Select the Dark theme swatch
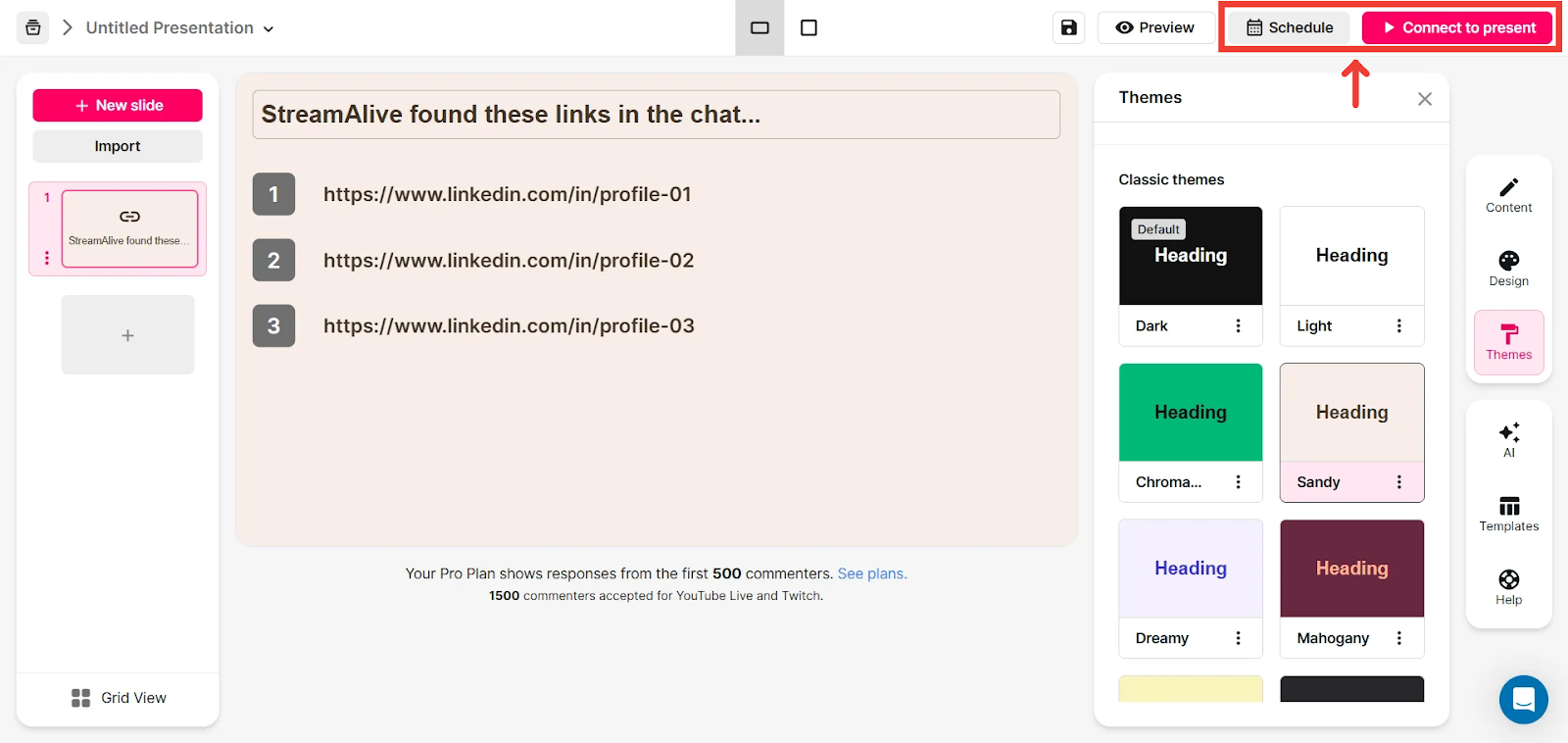Image resolution: width=1568 pixels, height=743 pixels. (x=1191, y=256)
